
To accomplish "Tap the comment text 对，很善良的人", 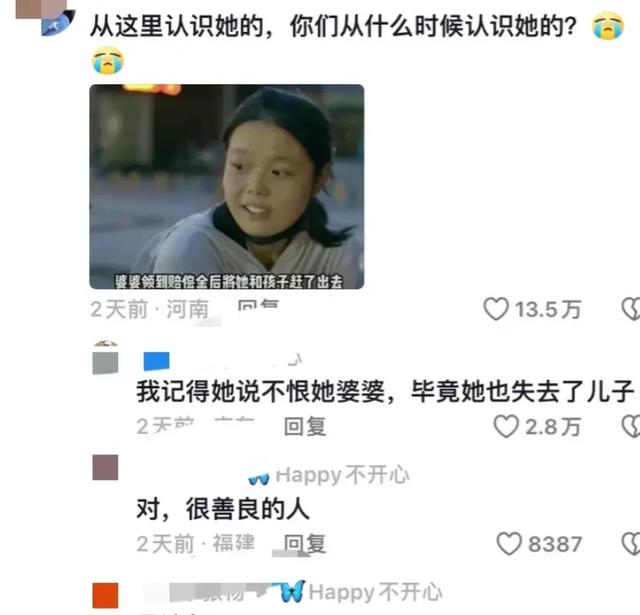I will click(223, 509).
